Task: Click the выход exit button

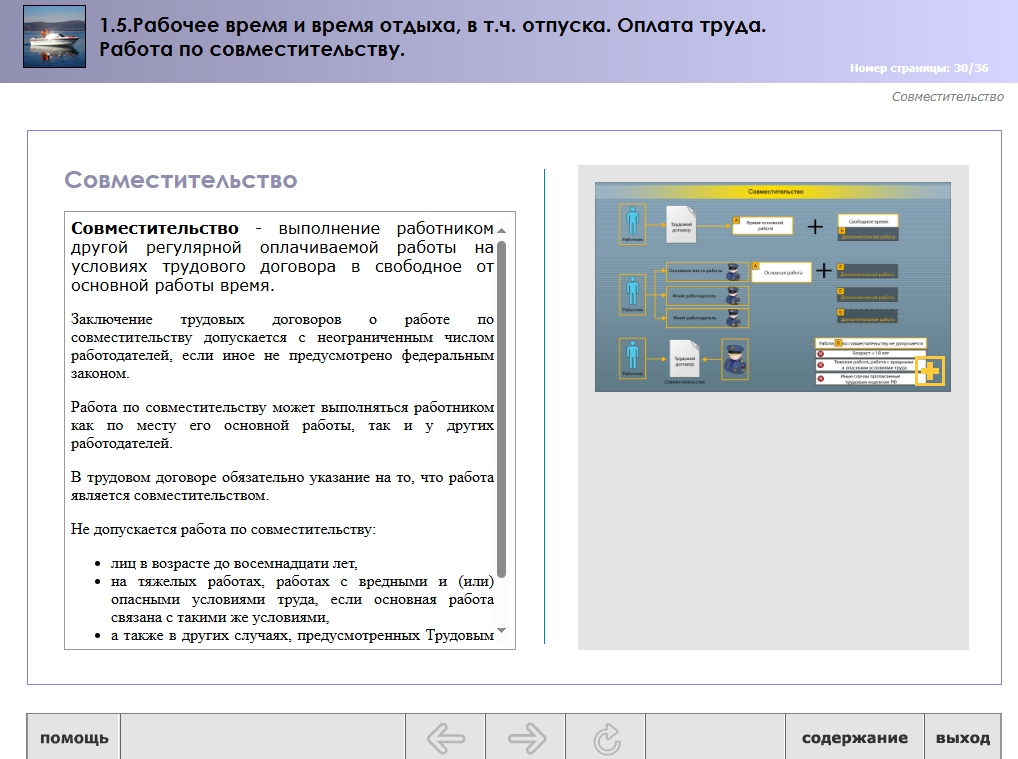Action: tap(963, 738)
